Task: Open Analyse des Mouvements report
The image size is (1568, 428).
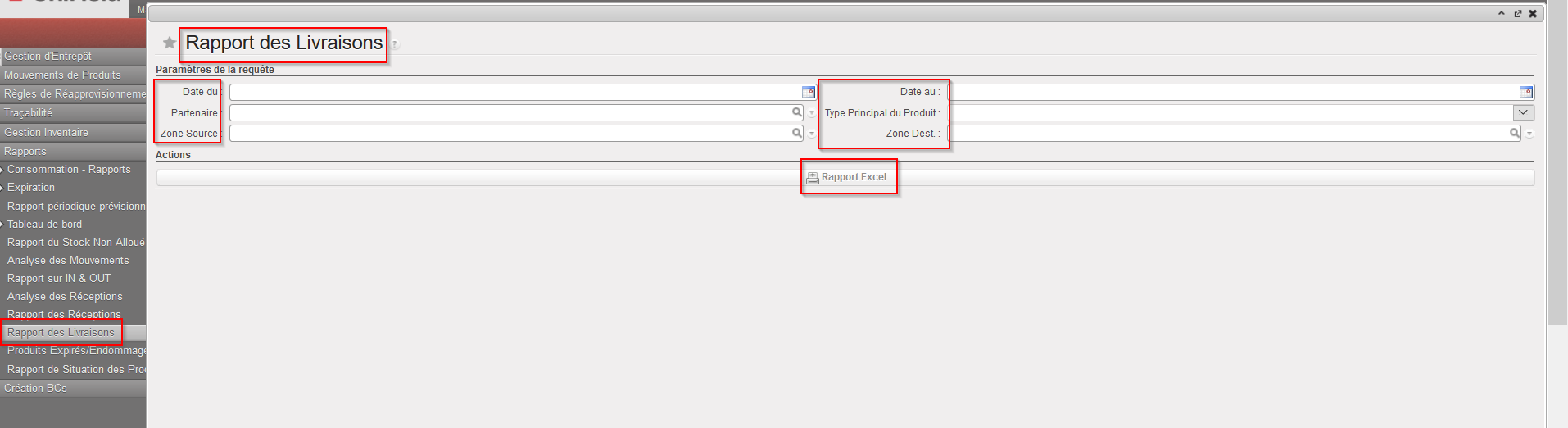Action: tap(68, 260)
